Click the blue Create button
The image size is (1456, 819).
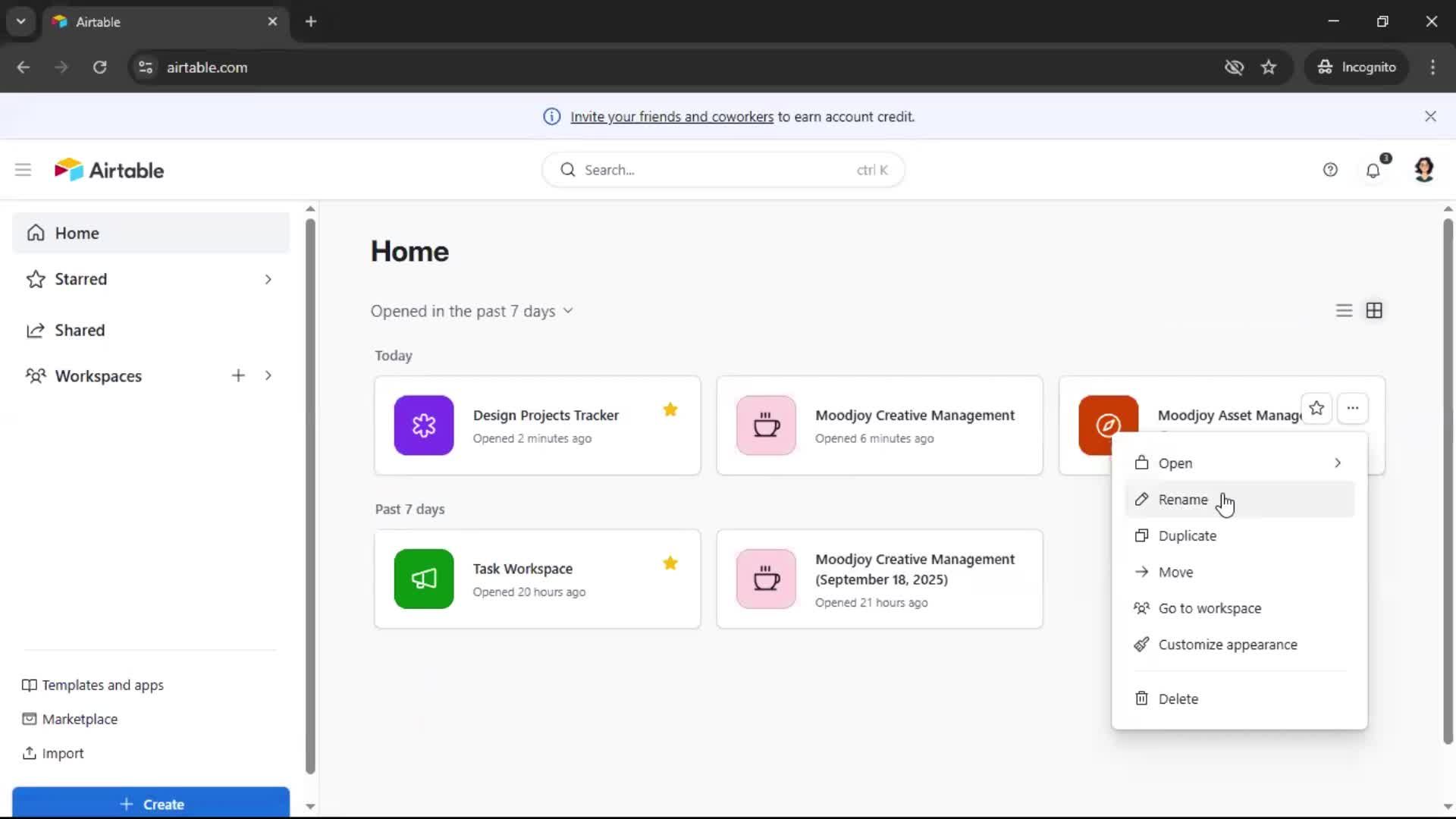151,803
